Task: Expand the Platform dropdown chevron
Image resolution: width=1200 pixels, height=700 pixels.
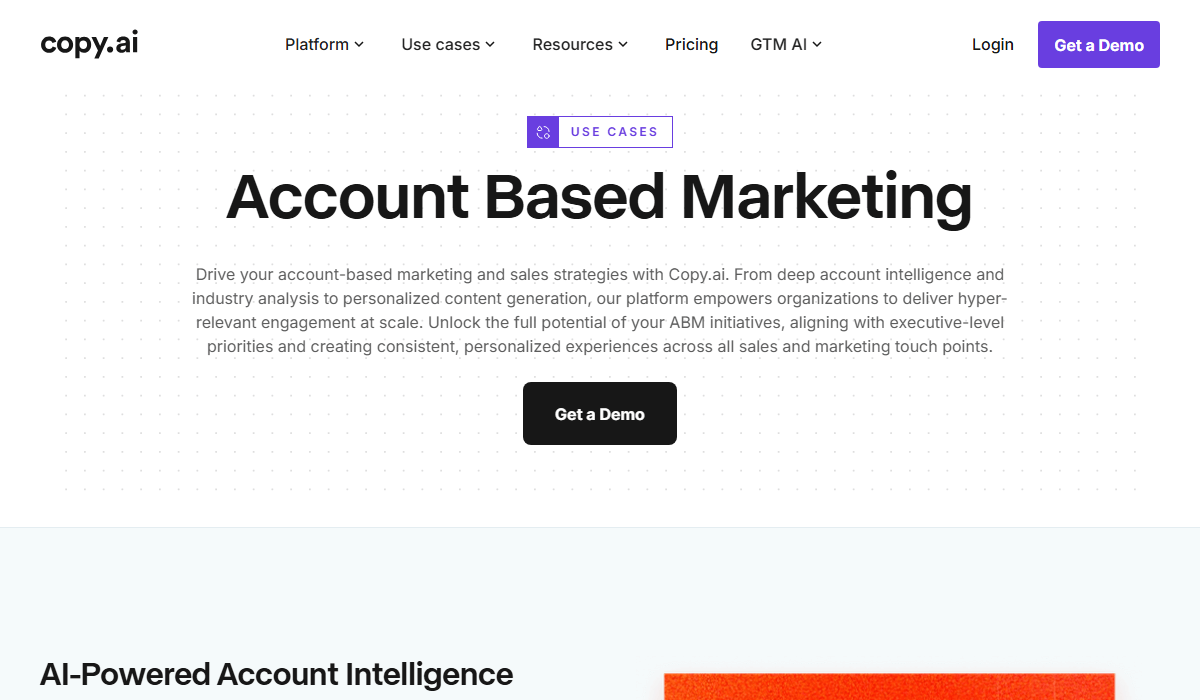Action: 359,45
